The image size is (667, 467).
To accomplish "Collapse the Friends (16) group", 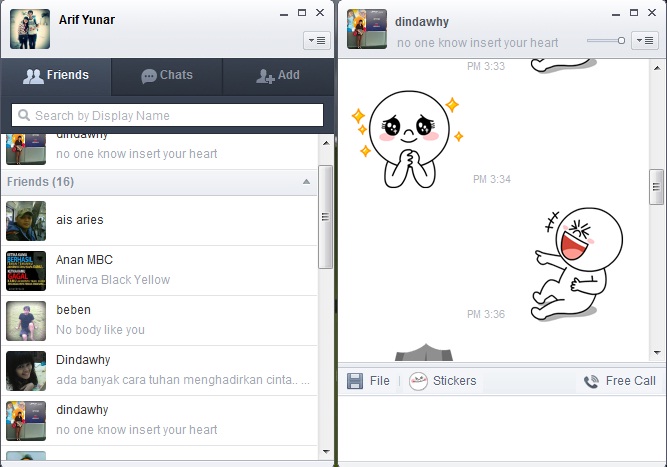I will point(306,182).
